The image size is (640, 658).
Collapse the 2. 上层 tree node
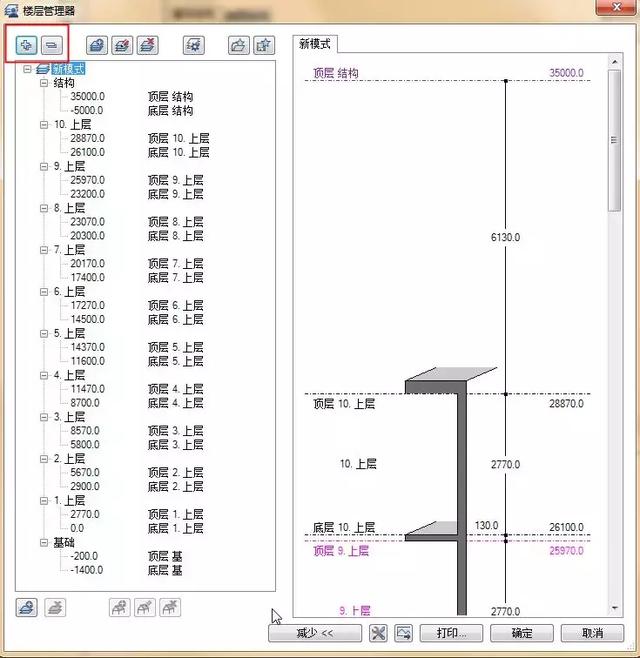point(44,459)
